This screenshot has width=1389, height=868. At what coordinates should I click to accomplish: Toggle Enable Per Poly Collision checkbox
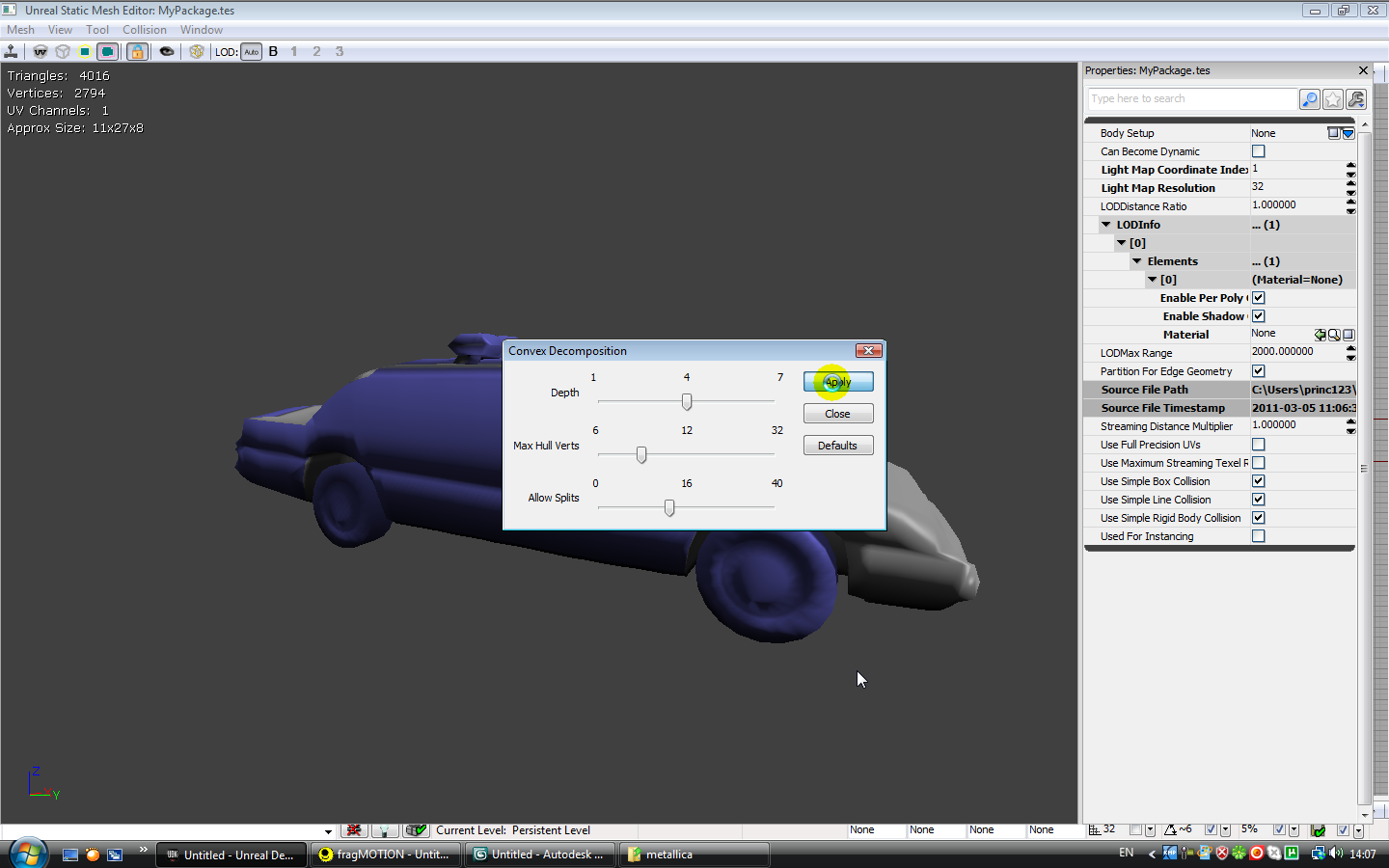tap(1259, 298)
